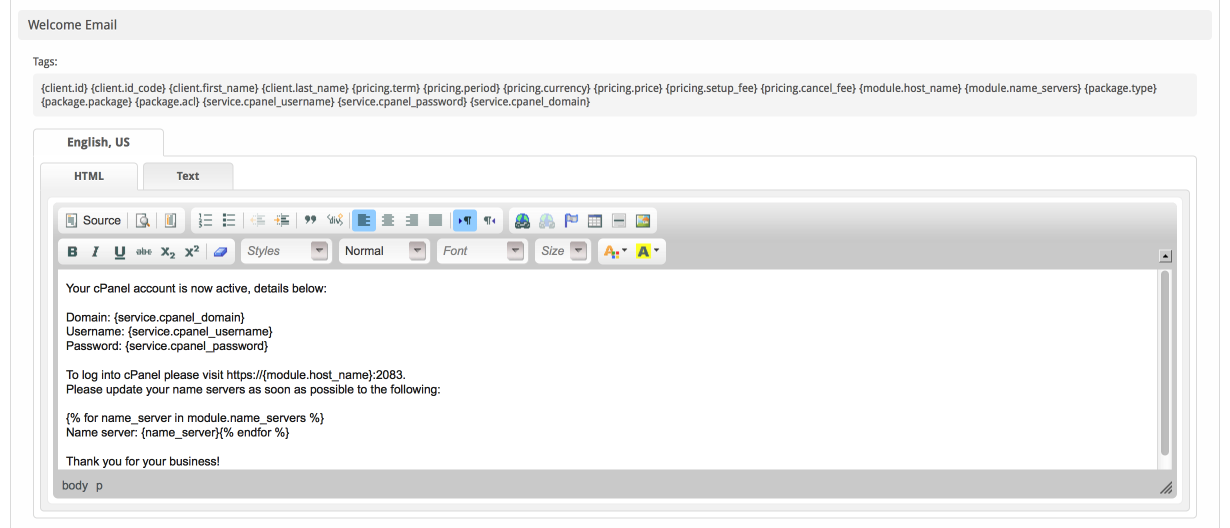Insert an image into the editor
This screenshot has height=528, width=1230.
[x=643, y=220]
